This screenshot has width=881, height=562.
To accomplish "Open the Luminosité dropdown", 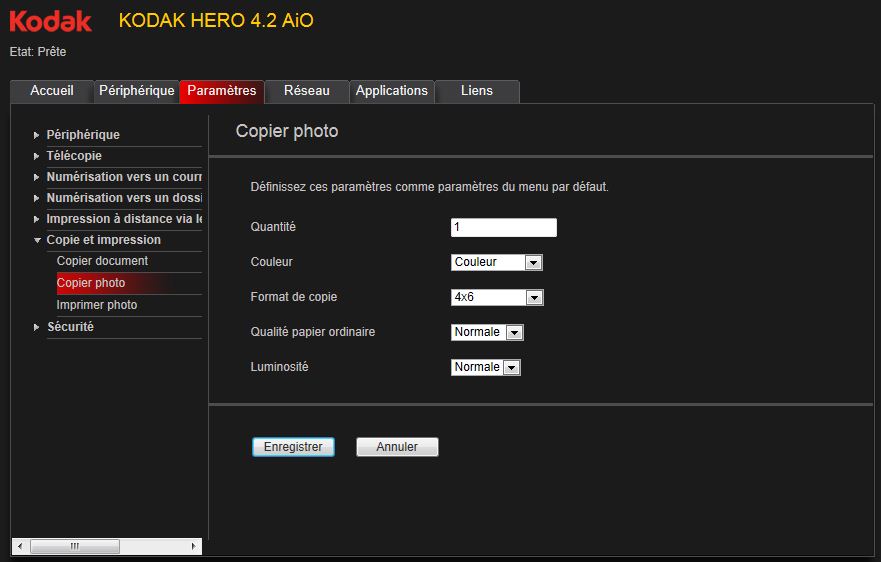I will [511, 367].
